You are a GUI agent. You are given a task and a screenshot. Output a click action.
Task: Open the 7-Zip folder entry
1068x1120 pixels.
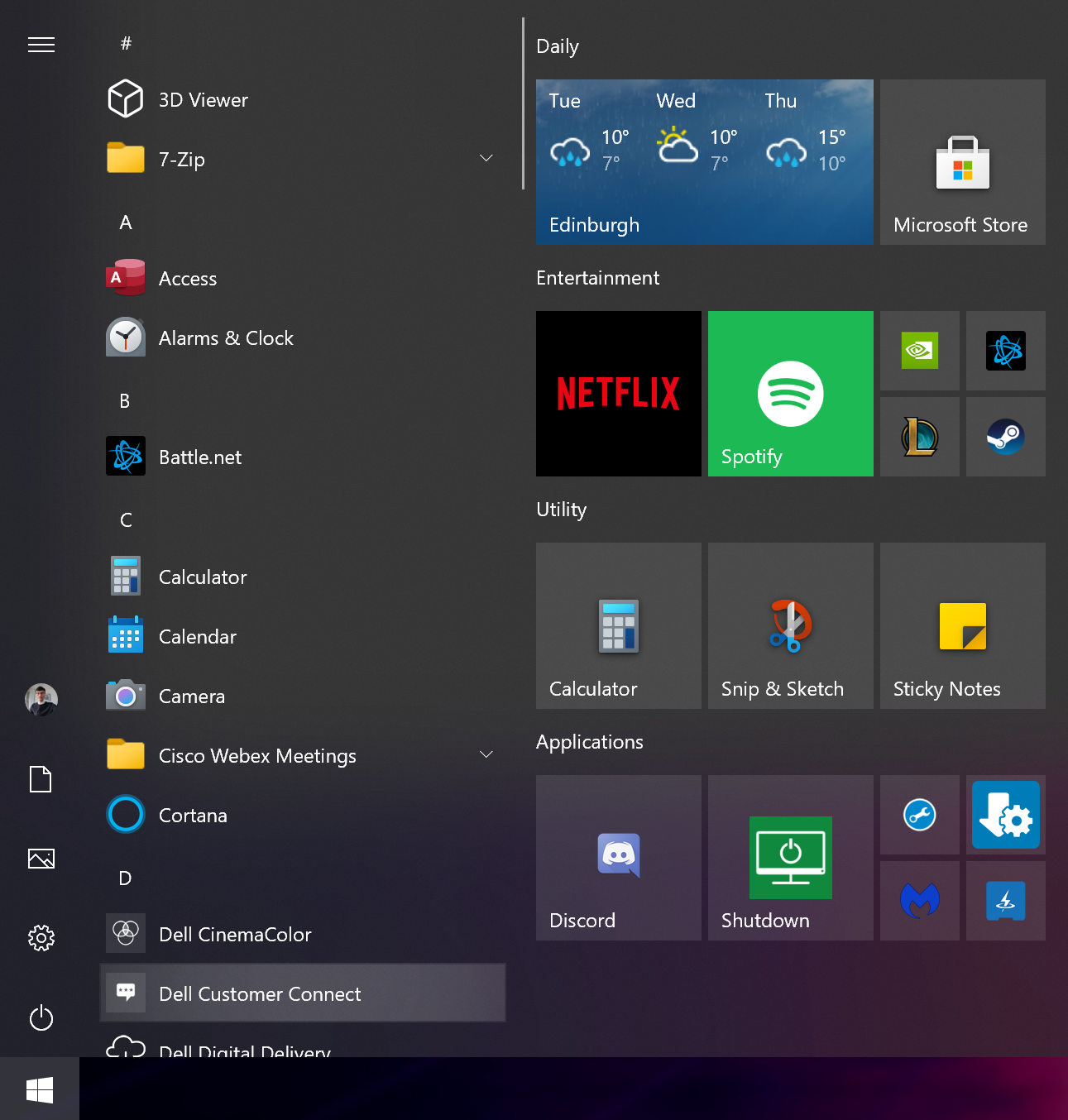tap(303, 160)
